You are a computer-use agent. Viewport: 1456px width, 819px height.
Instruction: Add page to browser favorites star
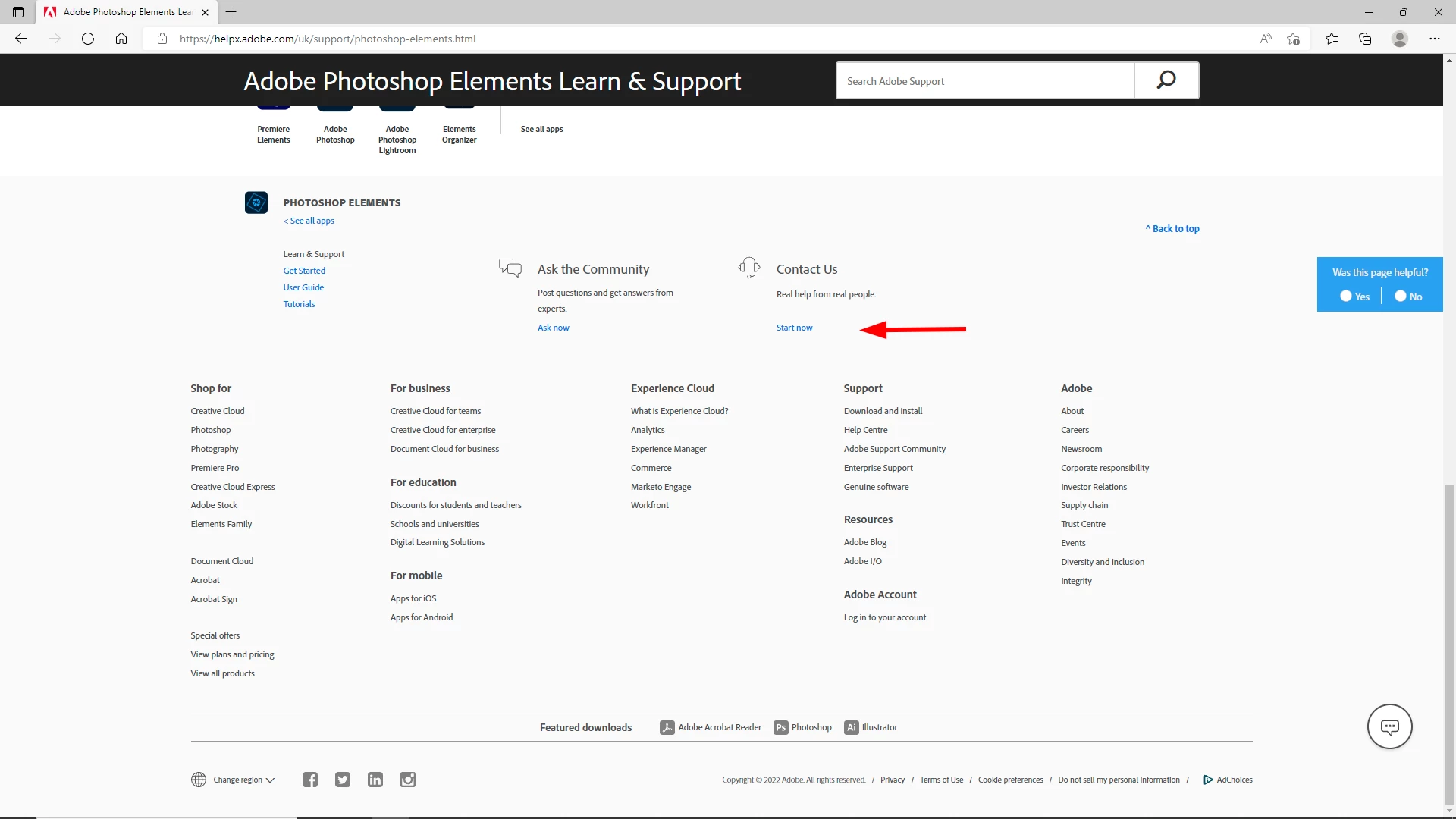click(x=1294, y=39)
